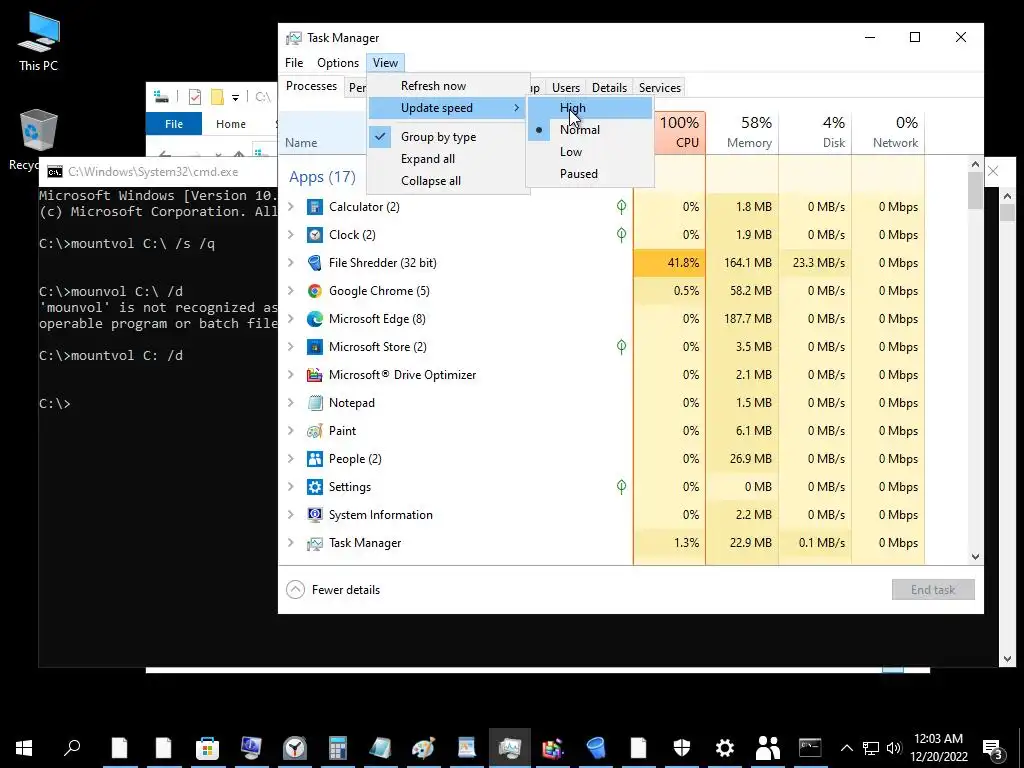Screen dimensions: 1024x768
Task: Set update speed to High
Action: [x=590, y=108]
